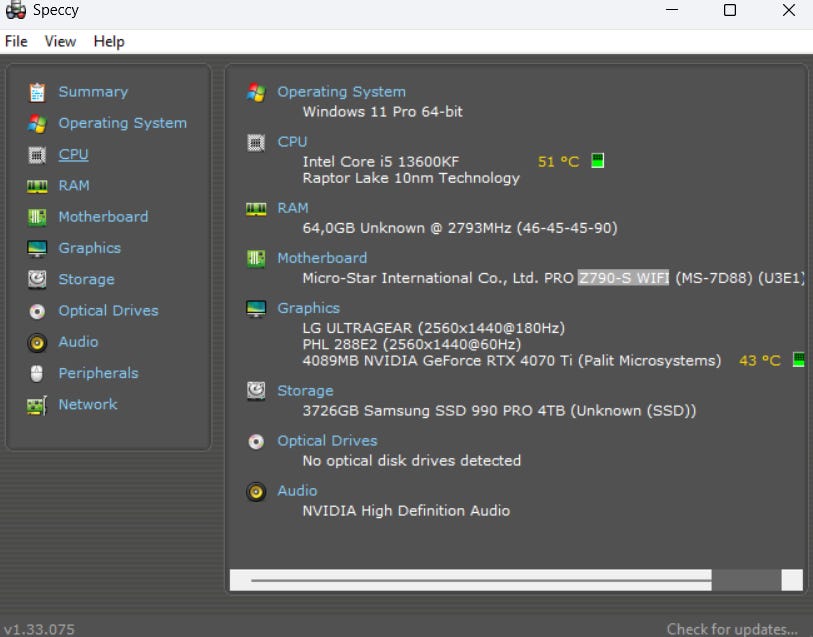The height and width of the screenshot is (637, 813).
Task: Click the NVIDIA GeForce RTX 4070 Ti line
Action: [x=512, y=361]
